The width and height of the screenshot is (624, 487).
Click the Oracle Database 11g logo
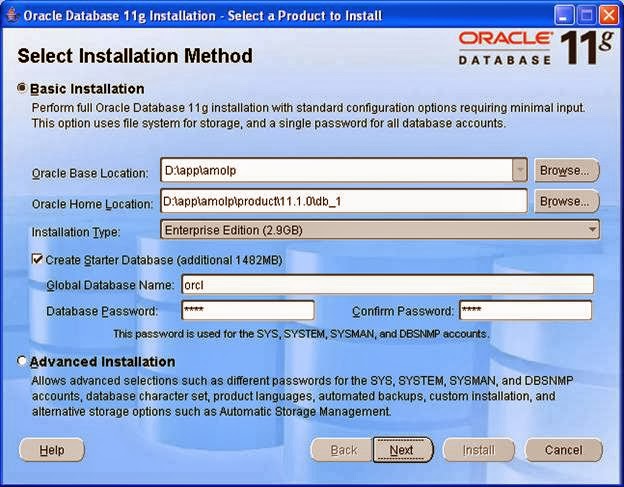[x=535, y=48]
